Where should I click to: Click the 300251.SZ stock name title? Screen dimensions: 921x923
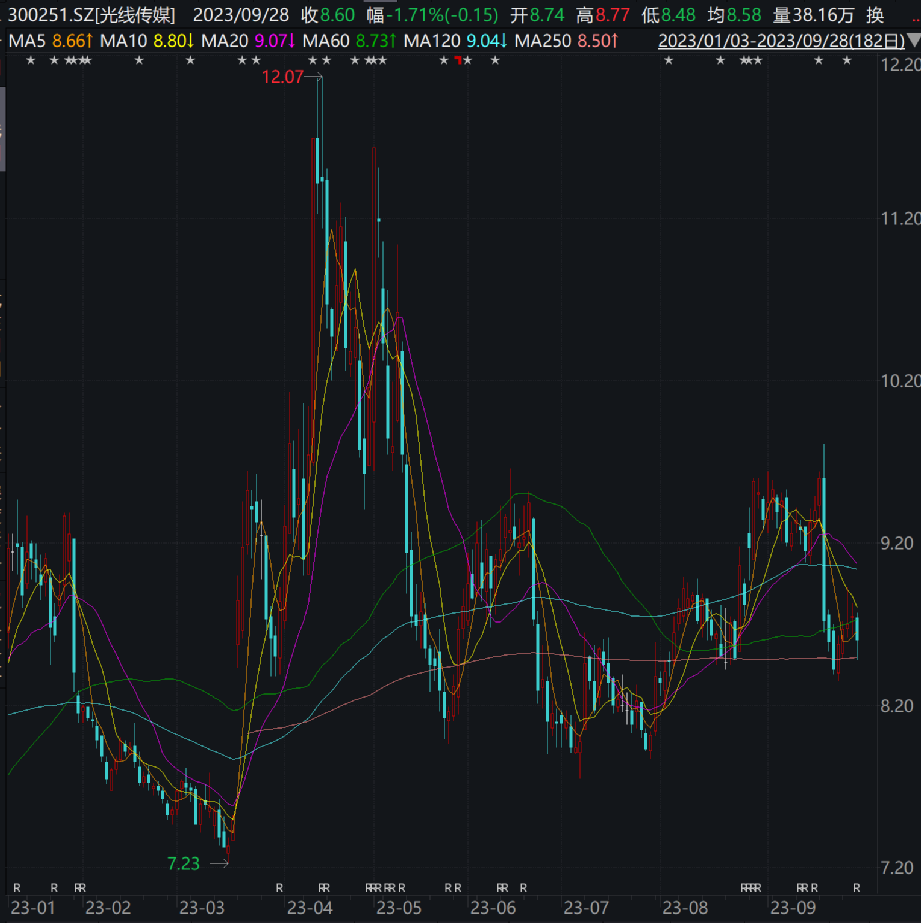tap(91, 15)
